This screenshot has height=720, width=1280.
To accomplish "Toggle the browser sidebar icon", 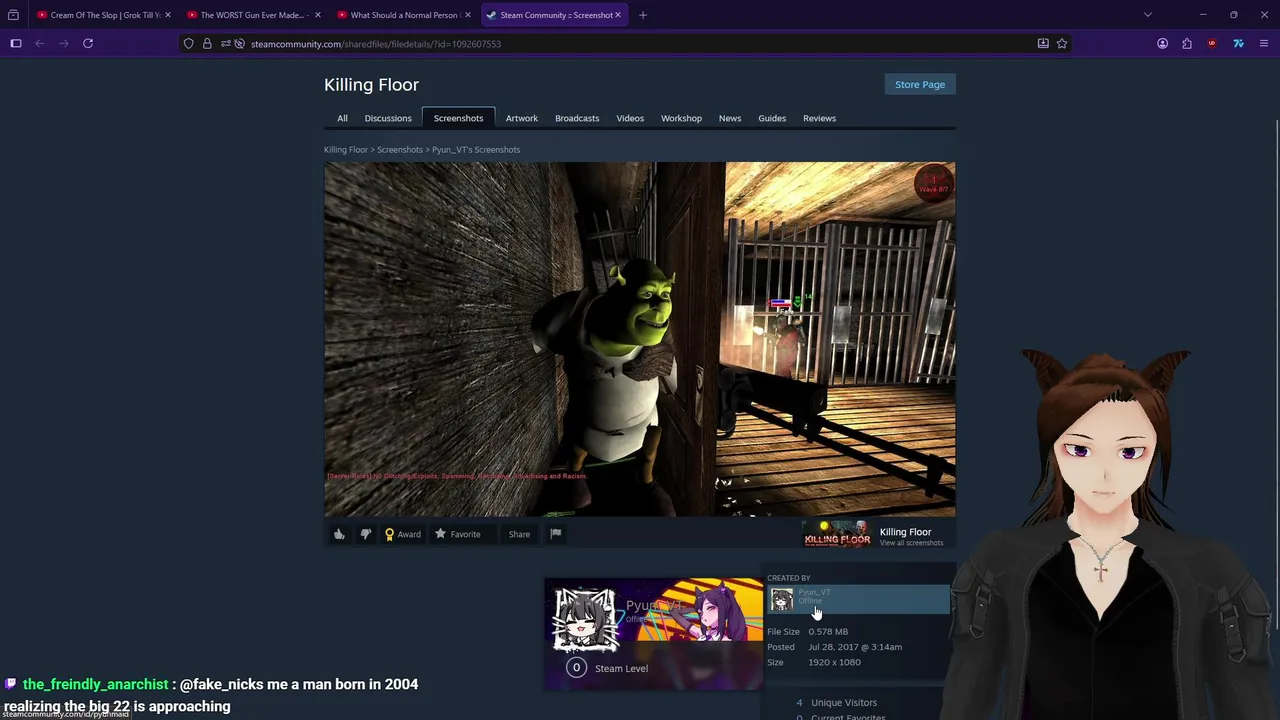I will [16, 43].
